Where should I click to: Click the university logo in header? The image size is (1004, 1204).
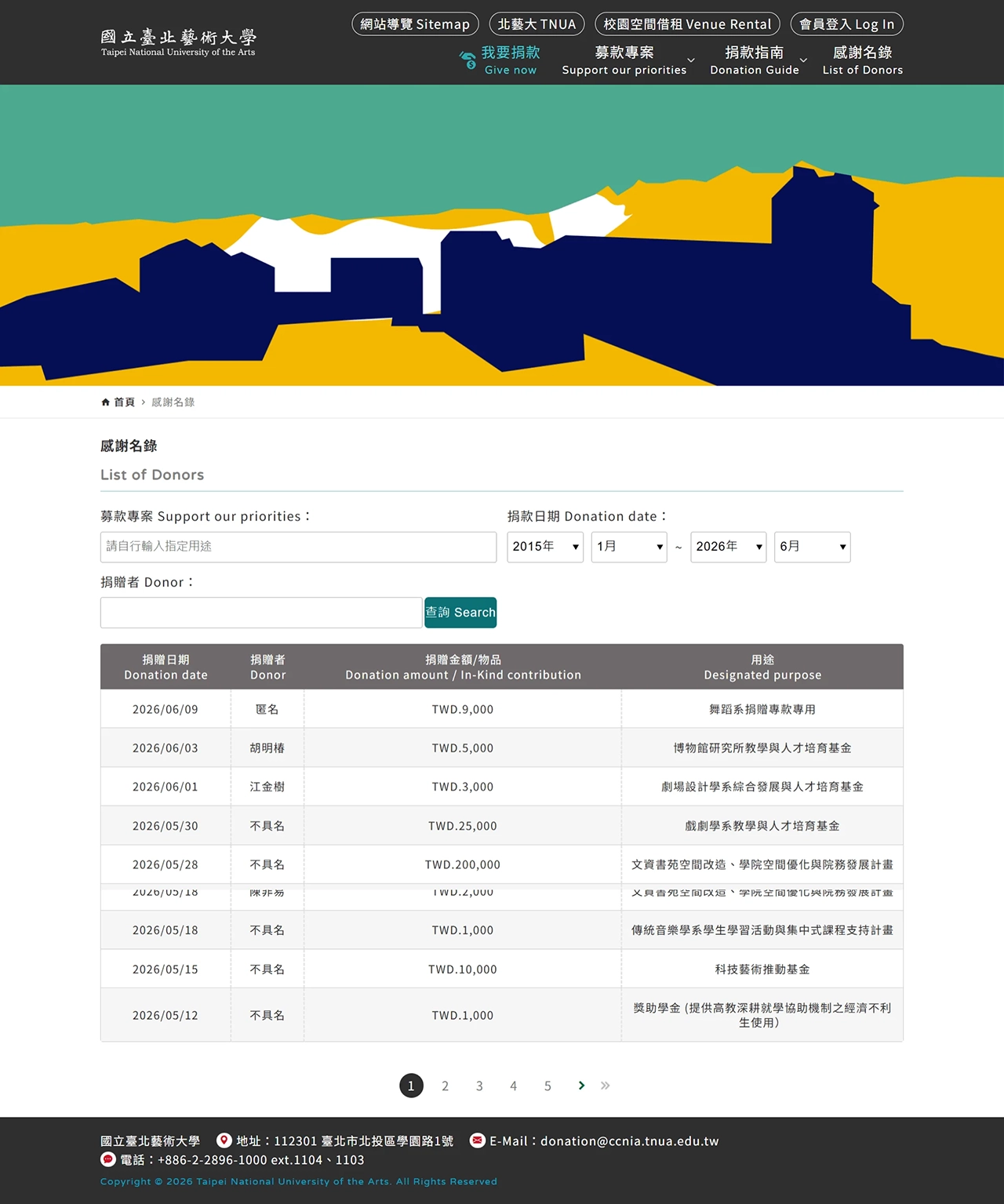click(178, 42)
